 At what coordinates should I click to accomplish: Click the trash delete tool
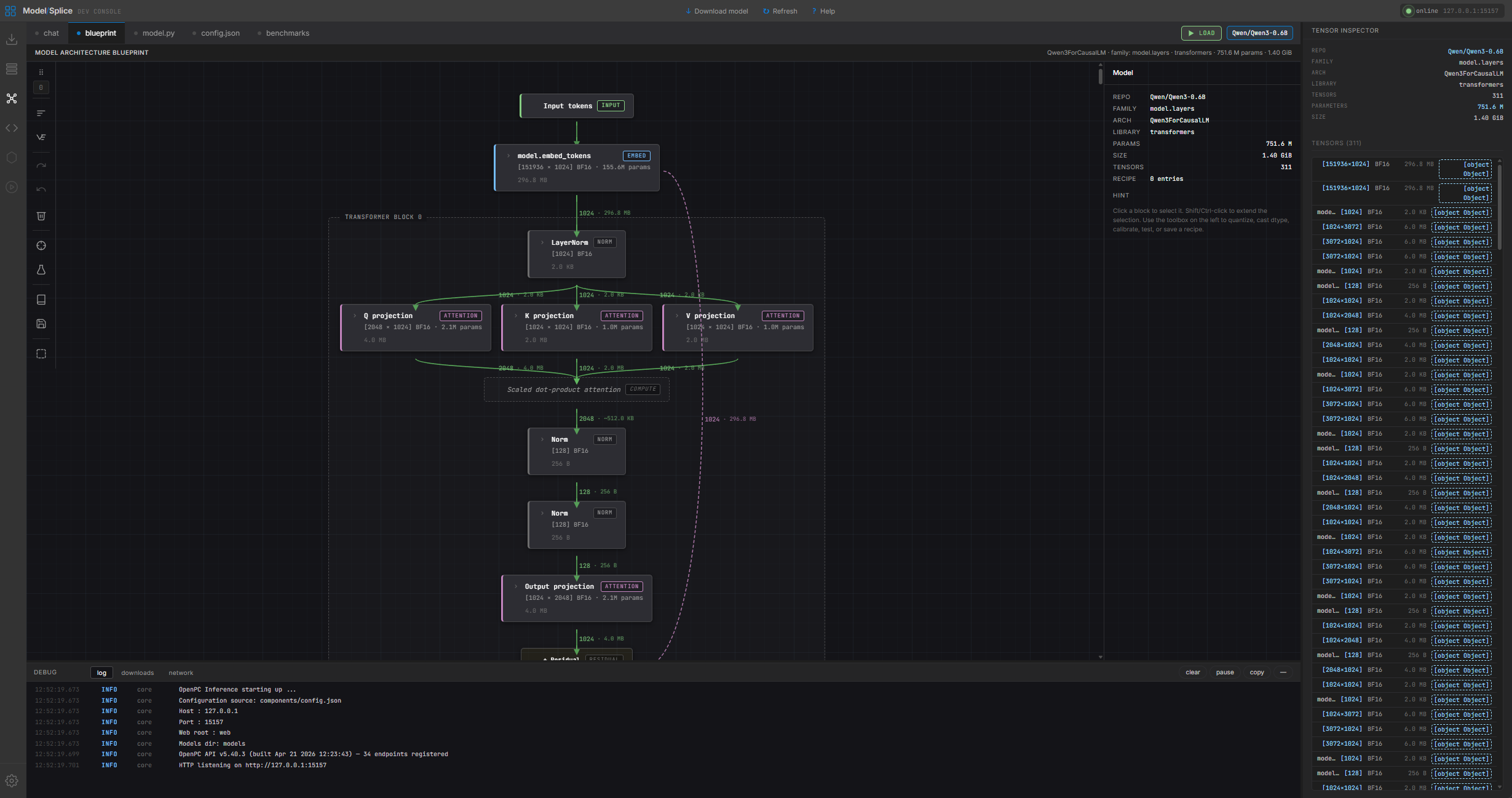click(x=41, y=216)
